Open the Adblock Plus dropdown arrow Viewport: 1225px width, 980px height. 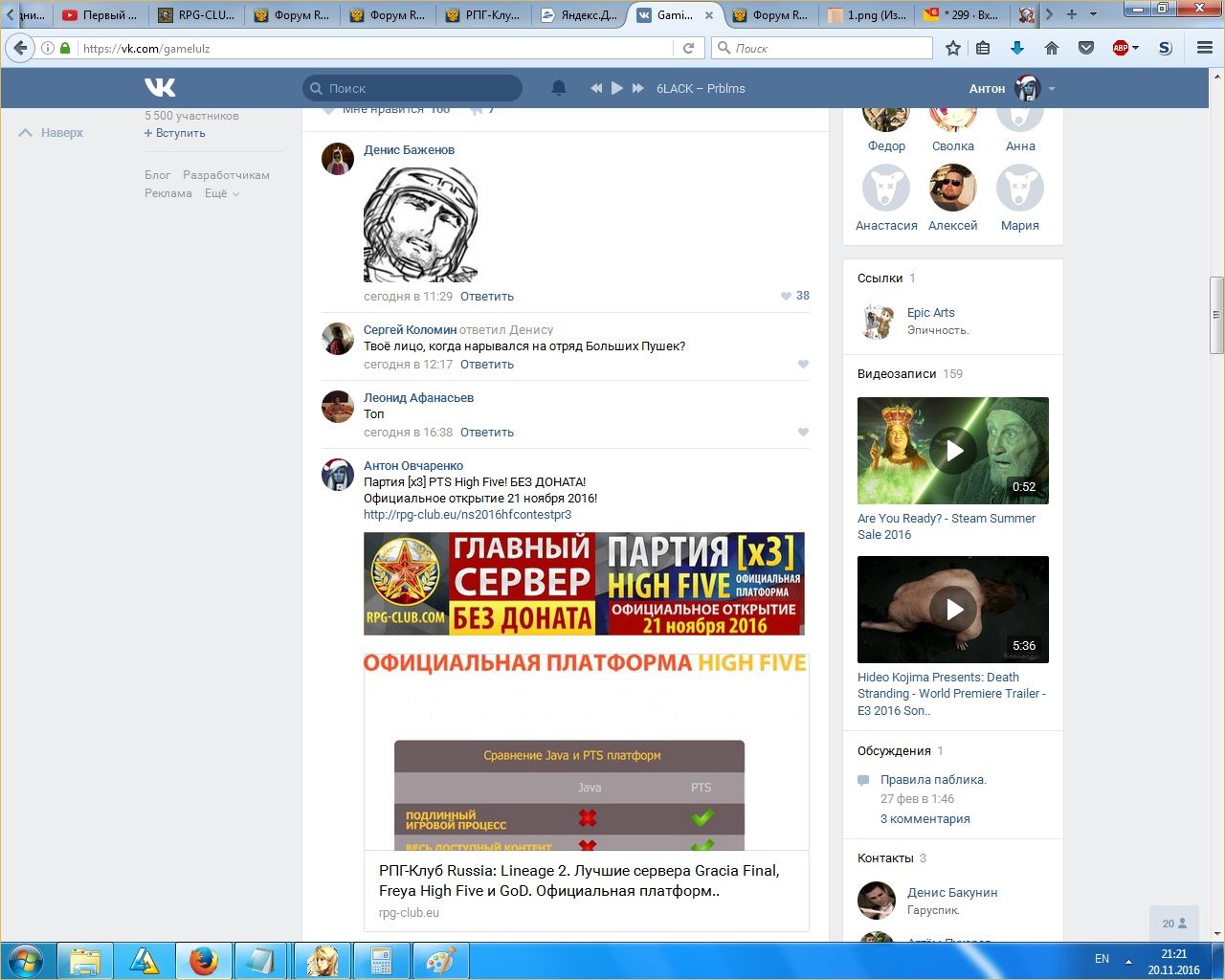(1135, 48)
